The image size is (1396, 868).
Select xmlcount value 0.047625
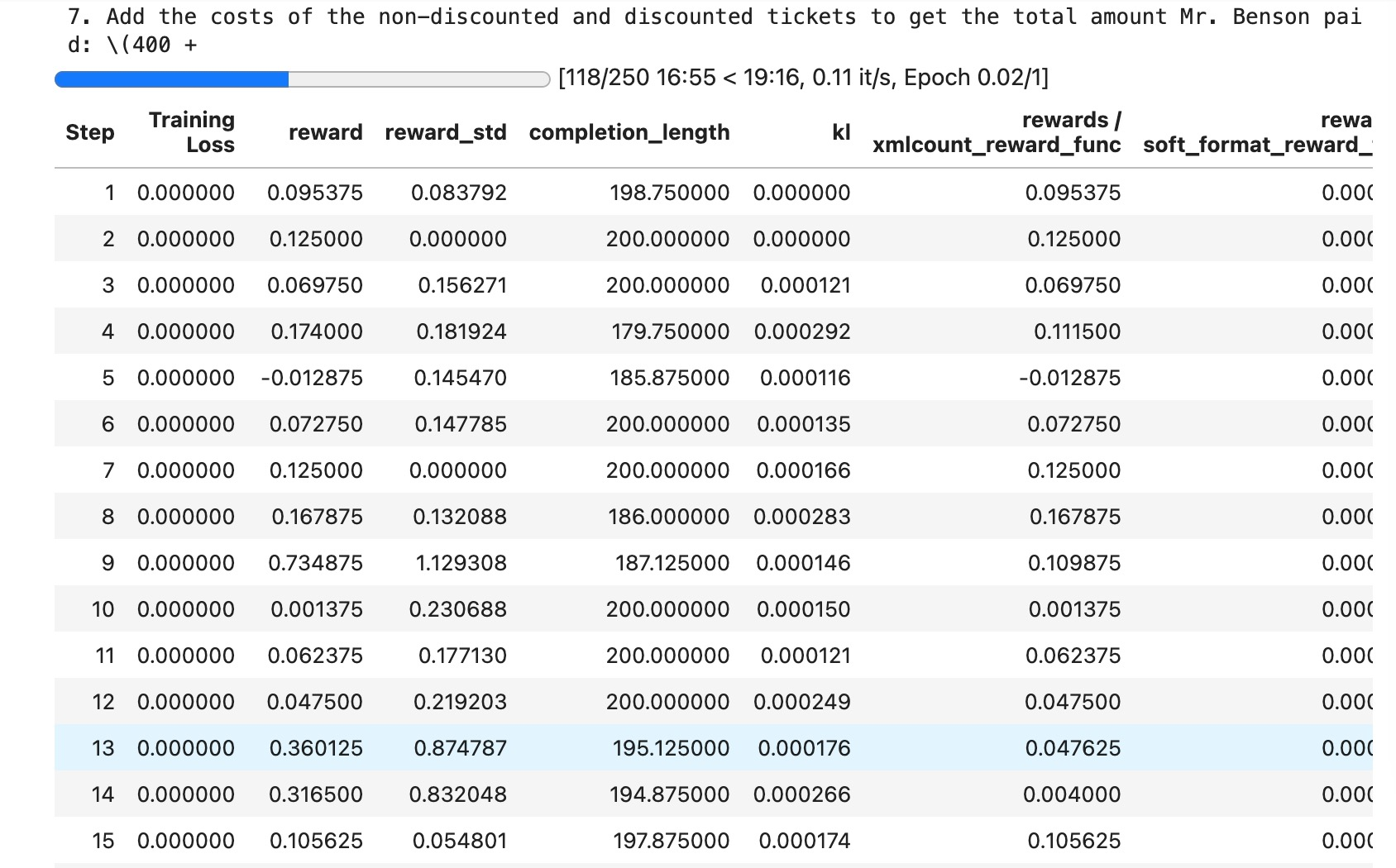point(1073,748)
